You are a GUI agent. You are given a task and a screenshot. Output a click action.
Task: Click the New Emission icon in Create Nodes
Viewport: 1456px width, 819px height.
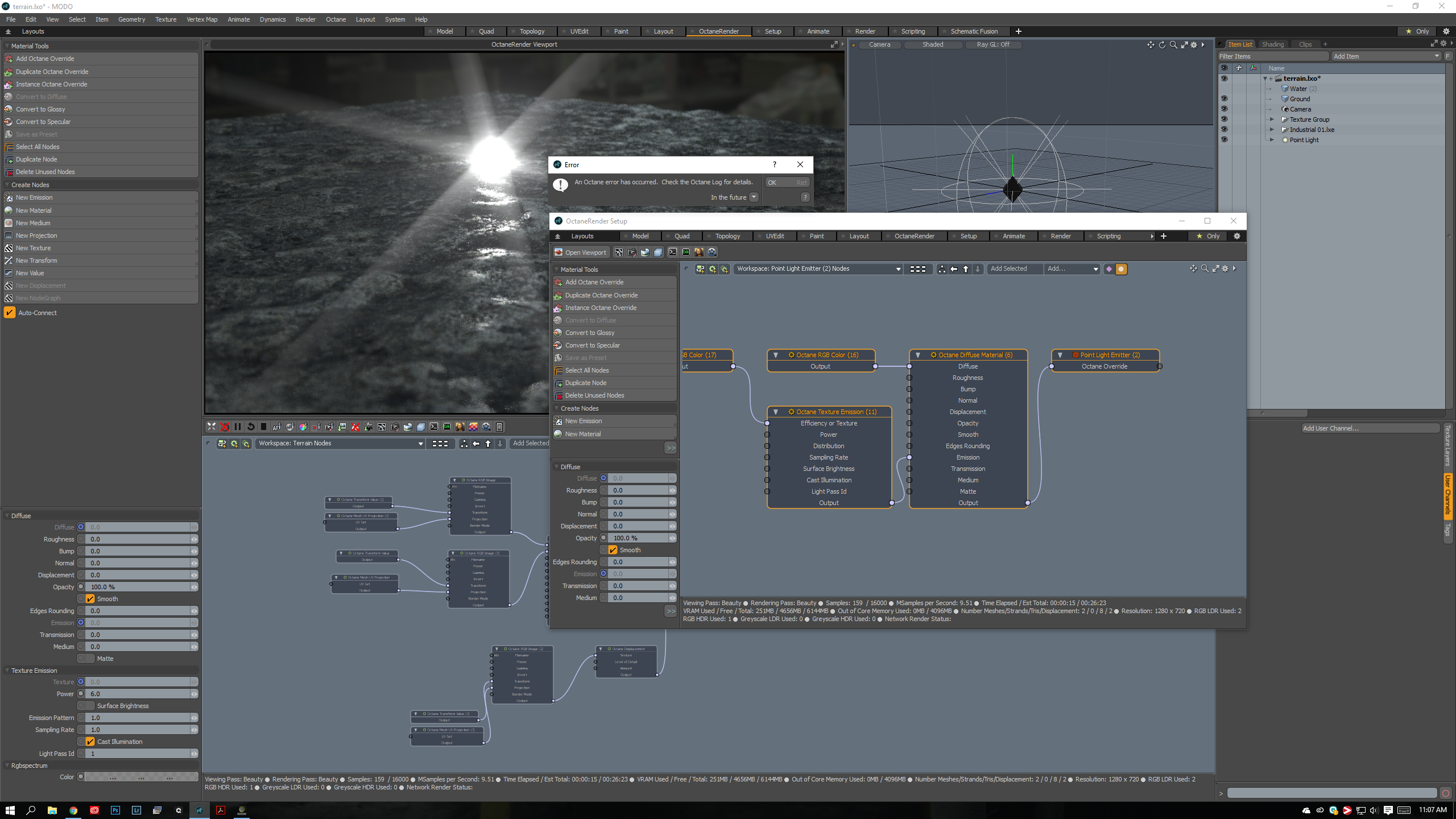click(9, 197)
